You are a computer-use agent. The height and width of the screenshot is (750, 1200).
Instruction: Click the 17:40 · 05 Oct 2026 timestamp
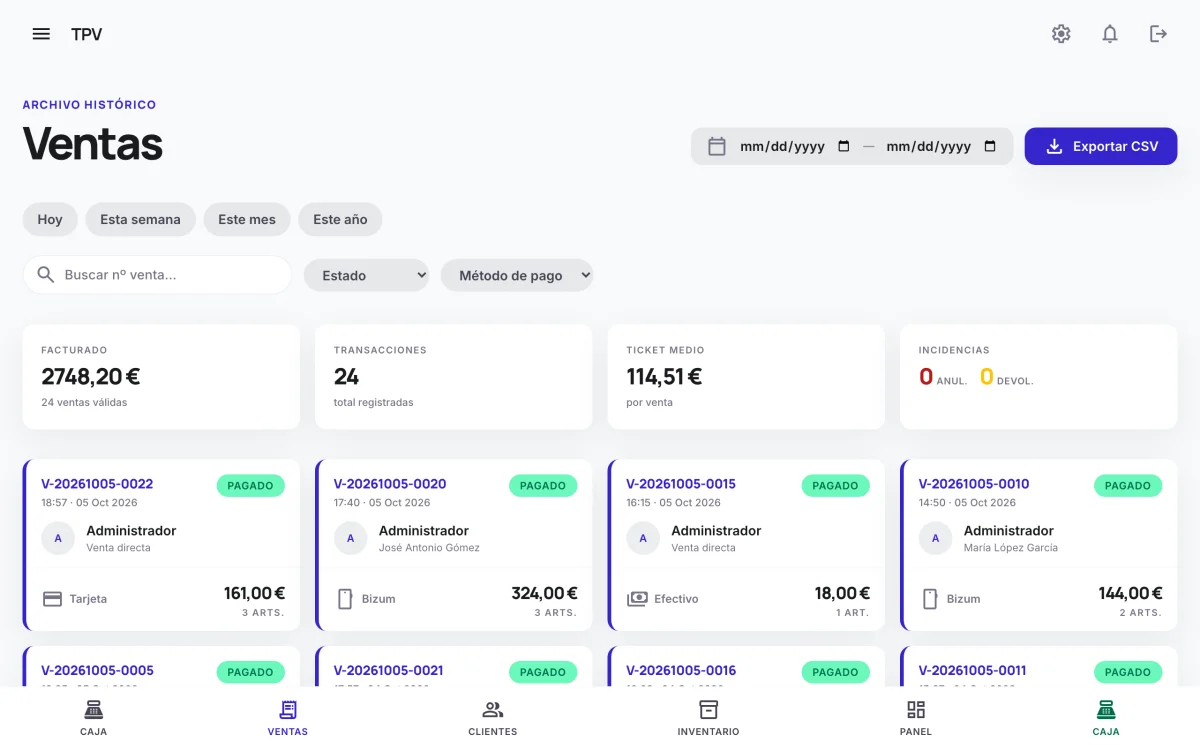[x=381, y=503]
